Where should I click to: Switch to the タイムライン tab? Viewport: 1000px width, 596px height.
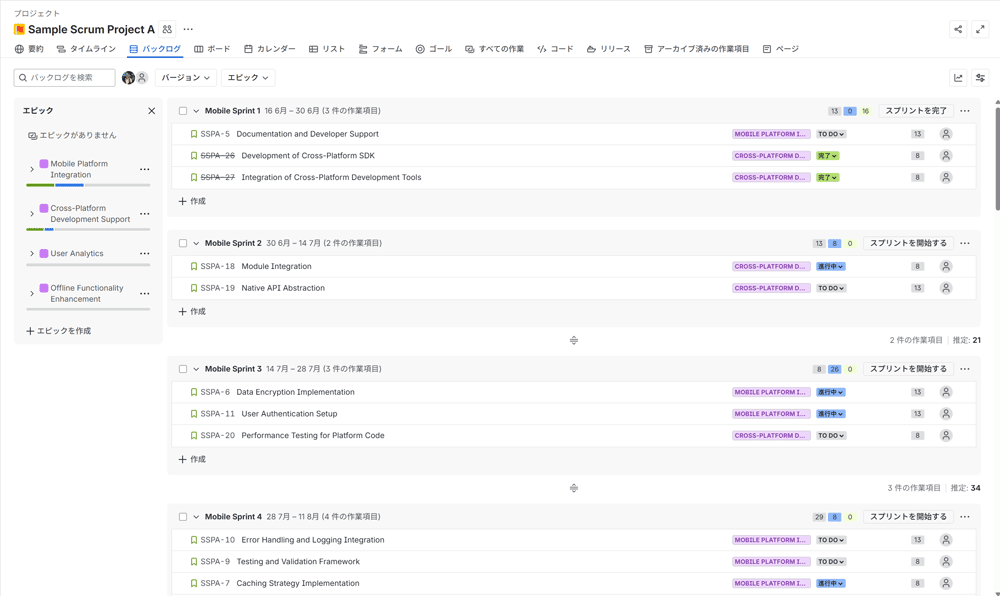pos(86,49)
